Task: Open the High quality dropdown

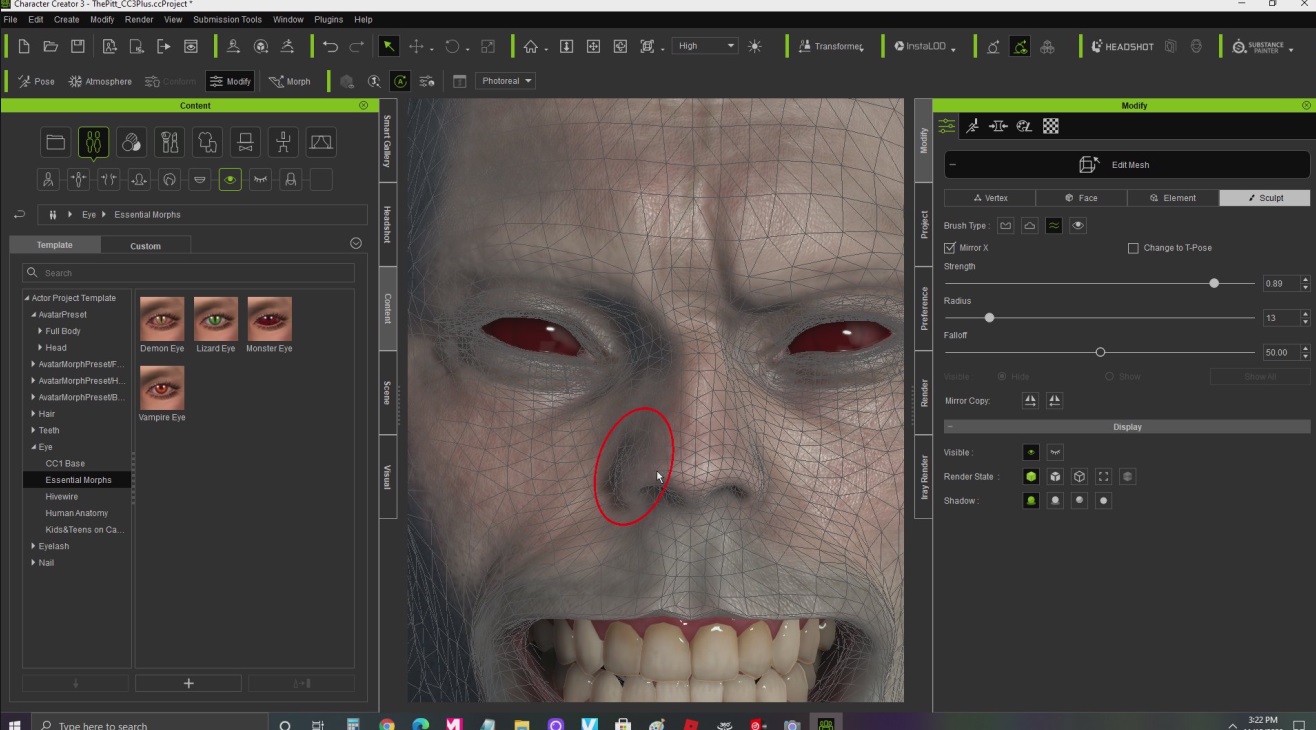Action: tap(706, 46)
